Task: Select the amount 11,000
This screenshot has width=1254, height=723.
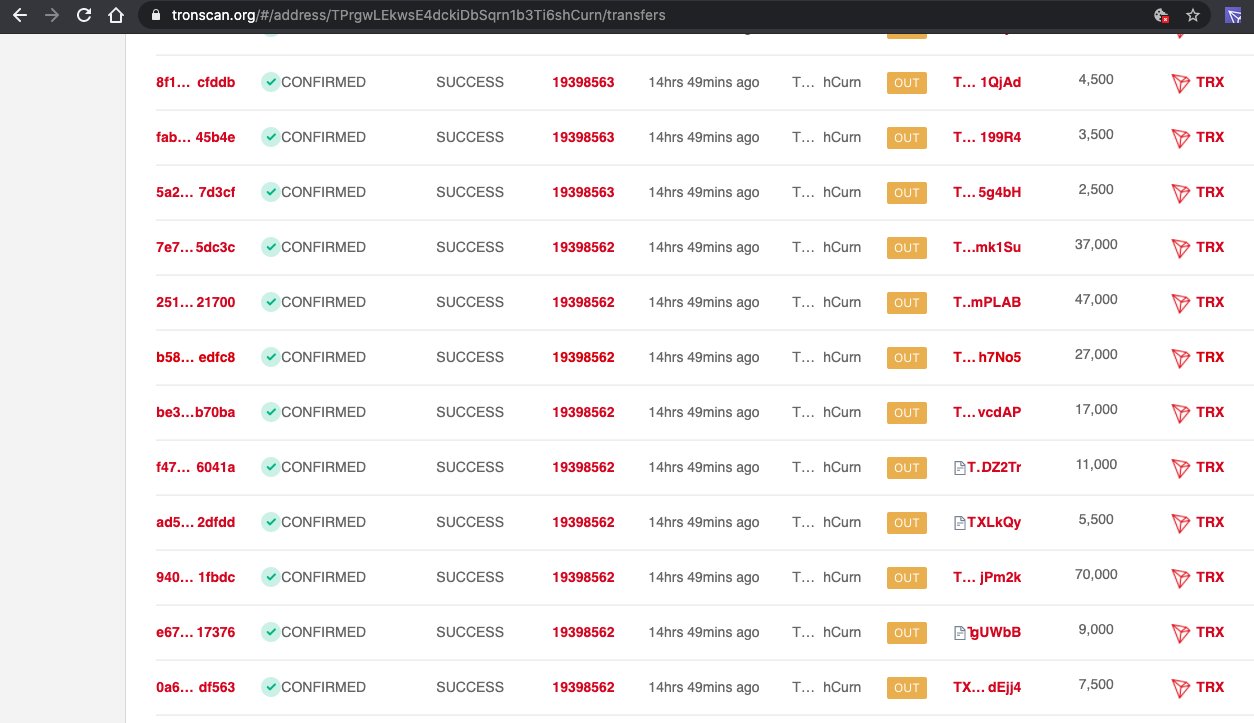Action: tap(1097, 464)
